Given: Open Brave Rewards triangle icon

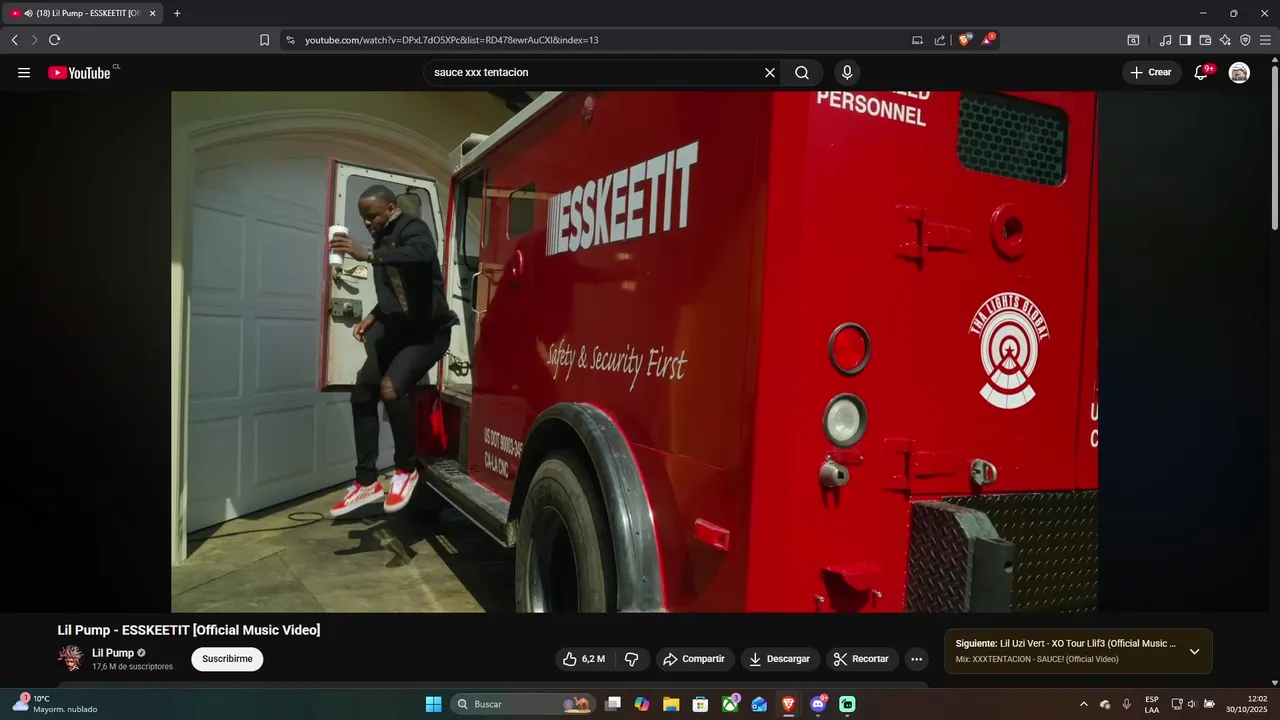Looking at the screenshot, I should 988,40.
